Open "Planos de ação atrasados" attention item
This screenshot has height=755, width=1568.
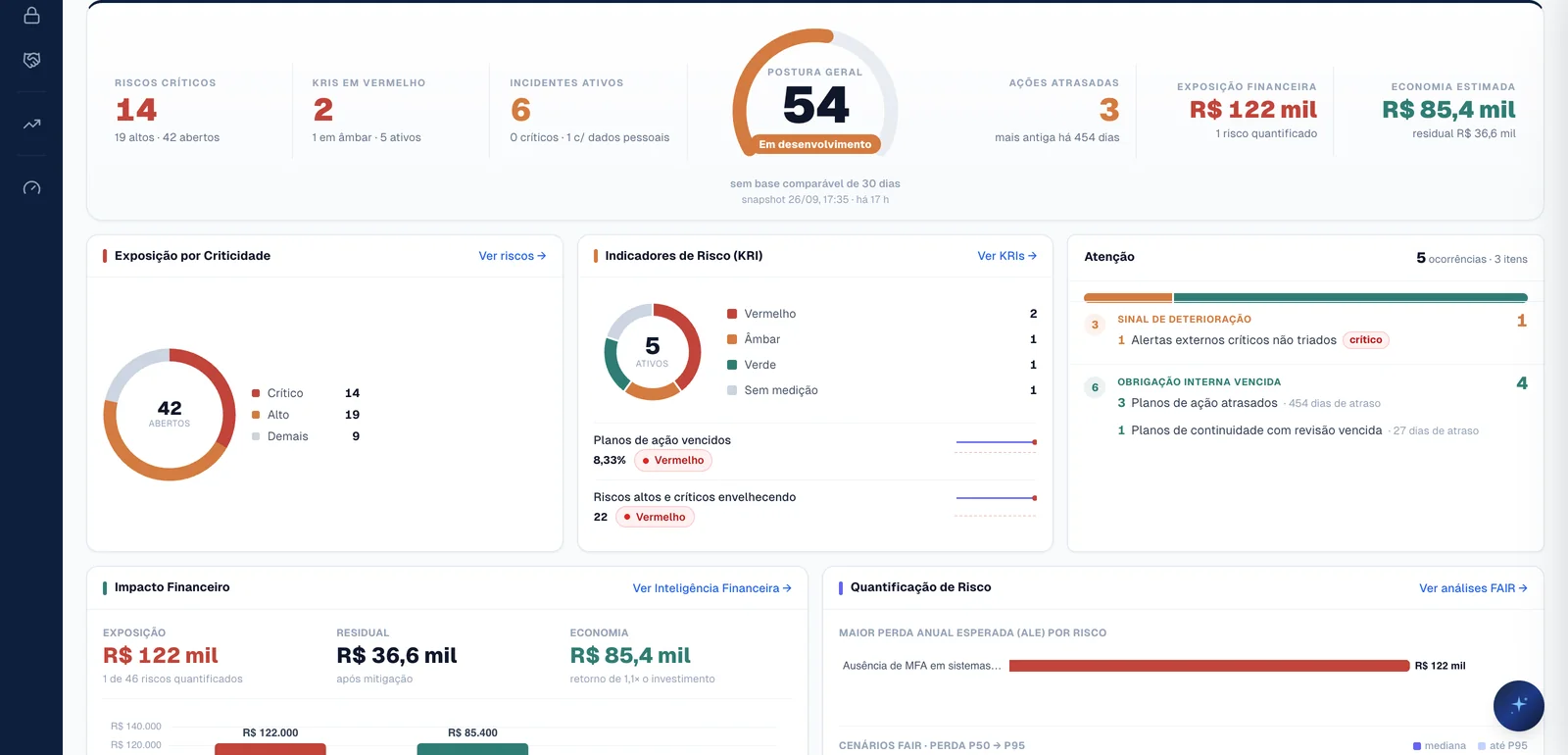coord(1204,403)
